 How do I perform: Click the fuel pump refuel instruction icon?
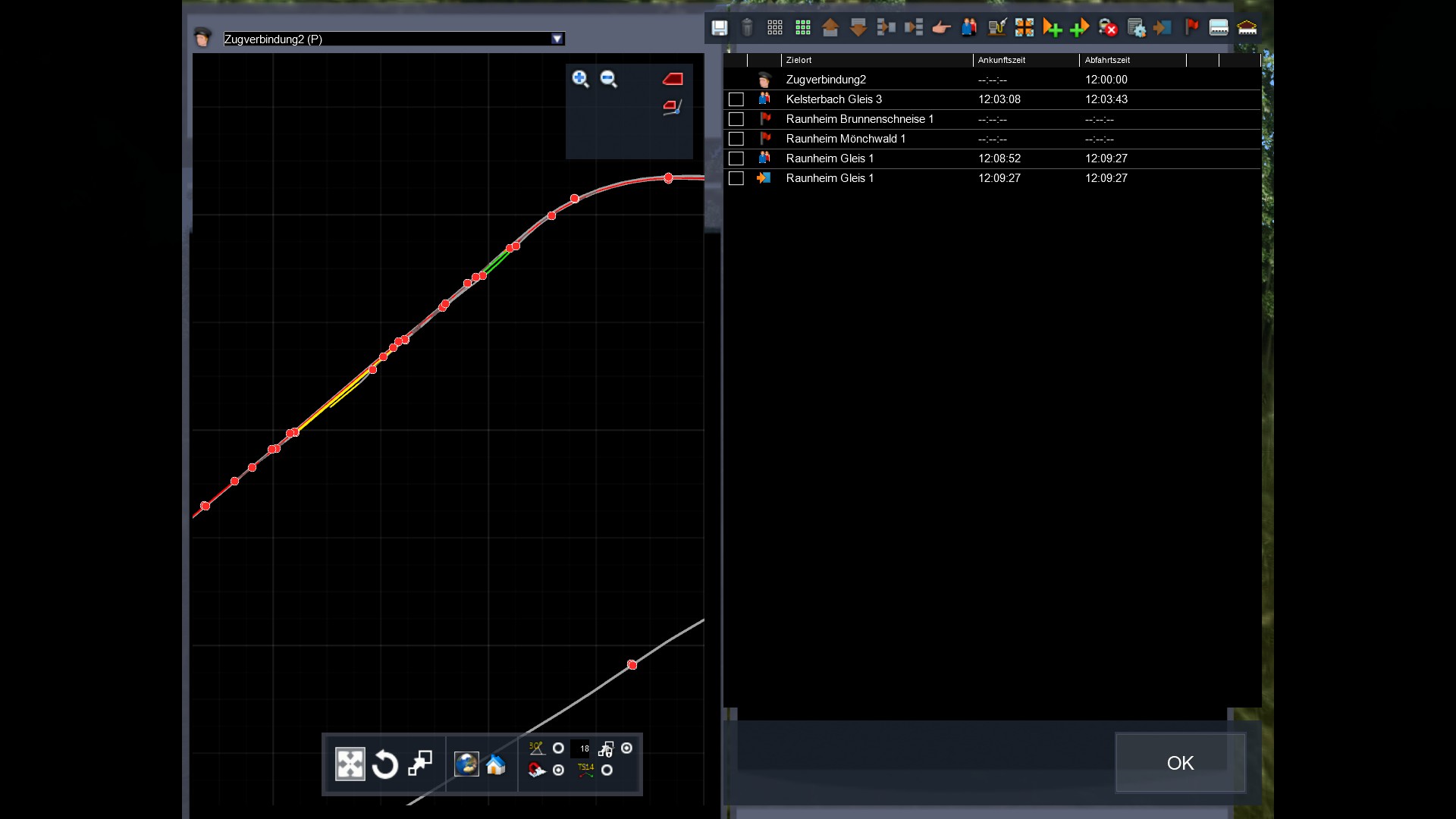pyautogui.click(x=996, y=28)
